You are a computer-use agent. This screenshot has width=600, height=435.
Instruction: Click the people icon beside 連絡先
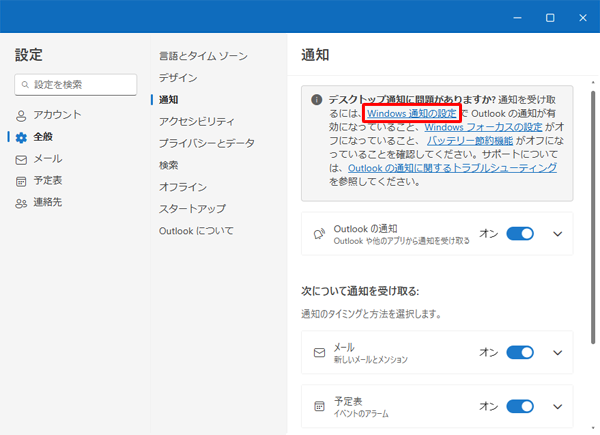coord(21,203)
